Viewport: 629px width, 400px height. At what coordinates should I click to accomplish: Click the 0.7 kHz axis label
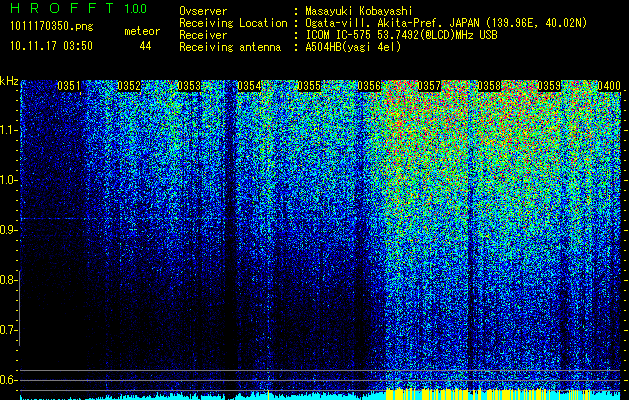[x=7, y=330]
